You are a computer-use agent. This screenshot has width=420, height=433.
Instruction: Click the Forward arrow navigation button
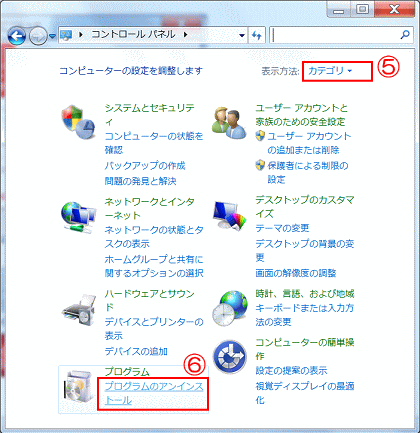pos(38,36)
